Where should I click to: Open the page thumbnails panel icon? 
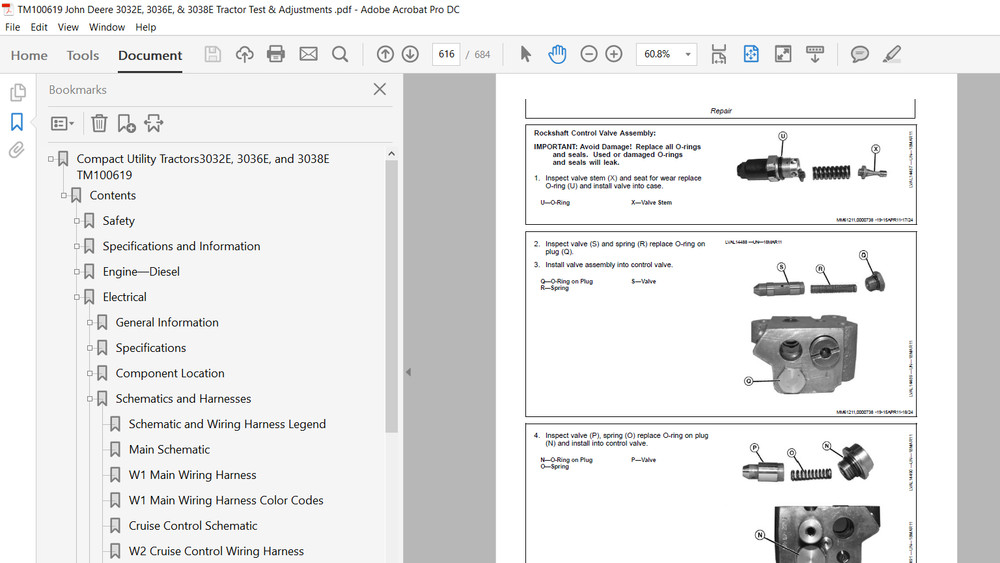pos(17,92)
